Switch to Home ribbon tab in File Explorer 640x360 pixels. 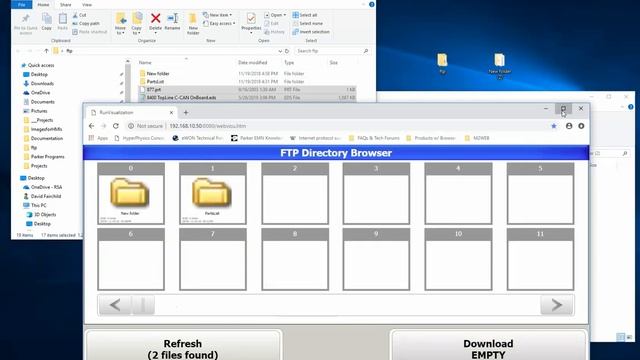click(43, 4)
